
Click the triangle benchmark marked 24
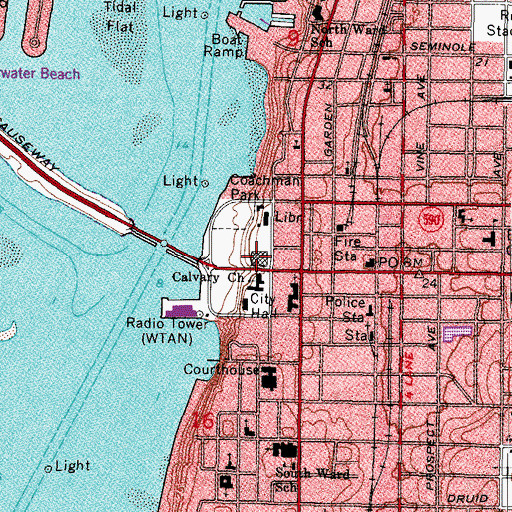(419, 275)
